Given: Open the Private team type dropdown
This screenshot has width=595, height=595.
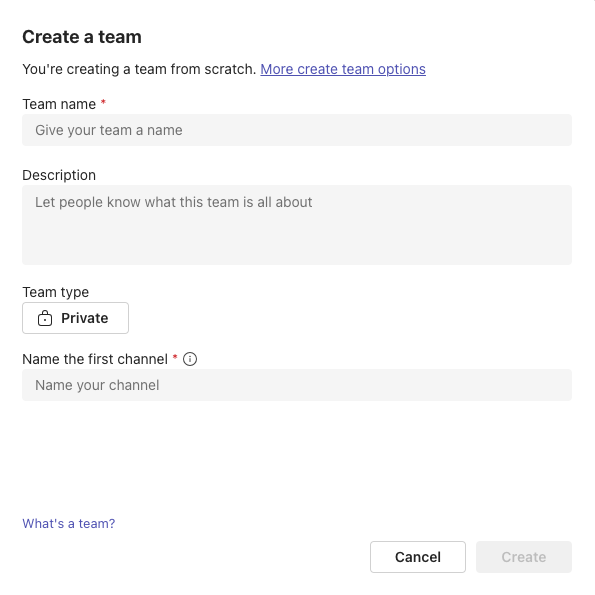Looking at the screenshot, I should (76, 318).
